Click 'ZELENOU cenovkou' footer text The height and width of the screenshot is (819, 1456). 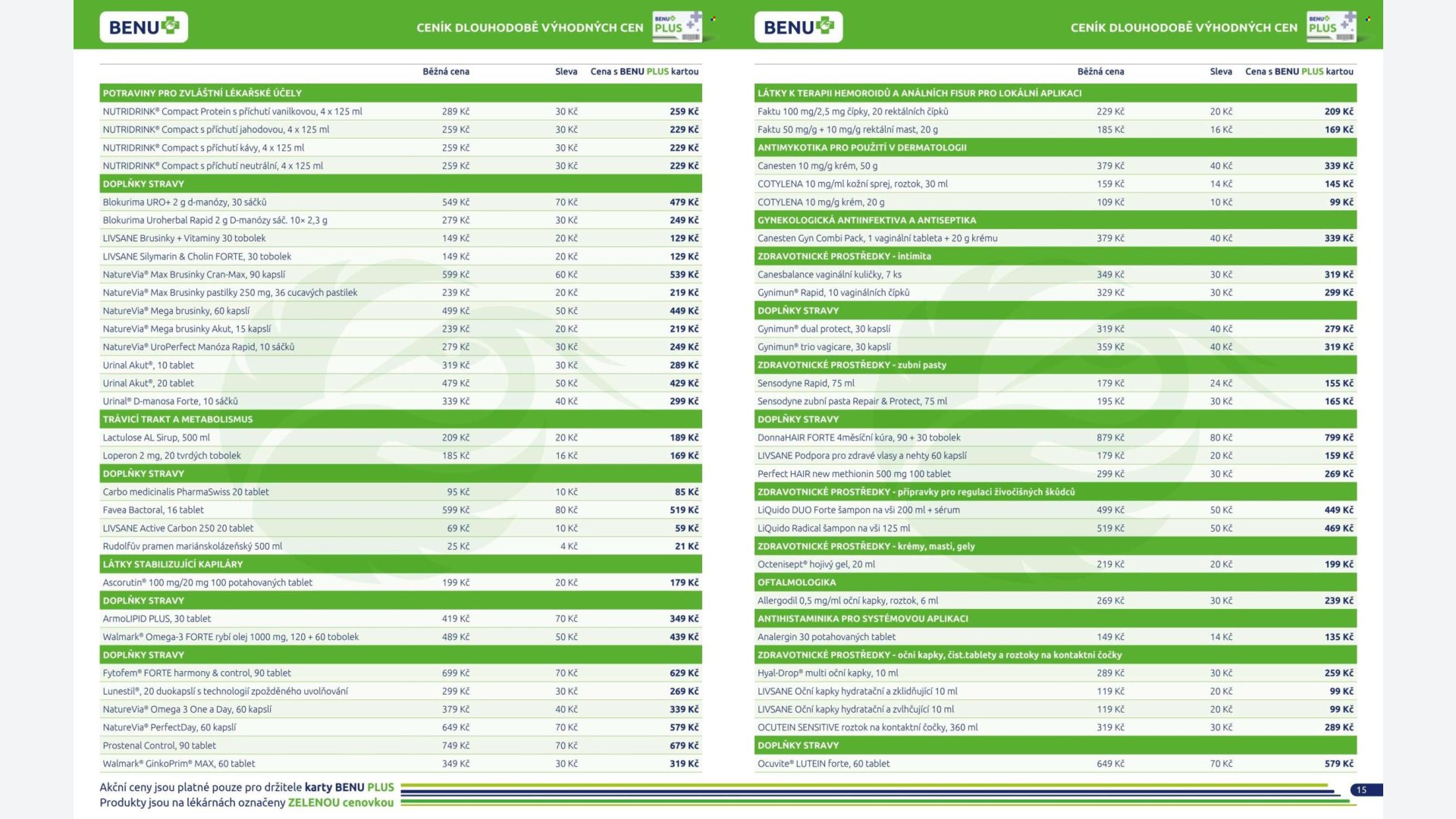point(341,802)
